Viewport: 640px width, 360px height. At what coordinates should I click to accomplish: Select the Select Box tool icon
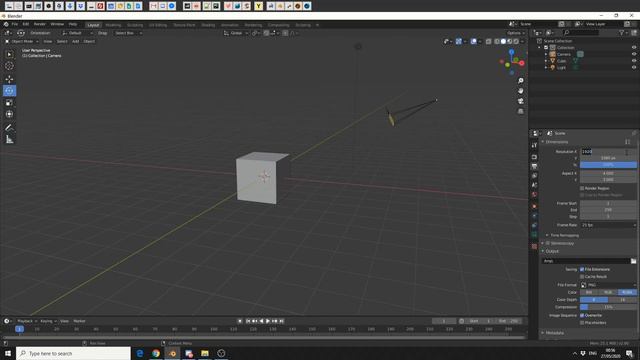[9, 54]
